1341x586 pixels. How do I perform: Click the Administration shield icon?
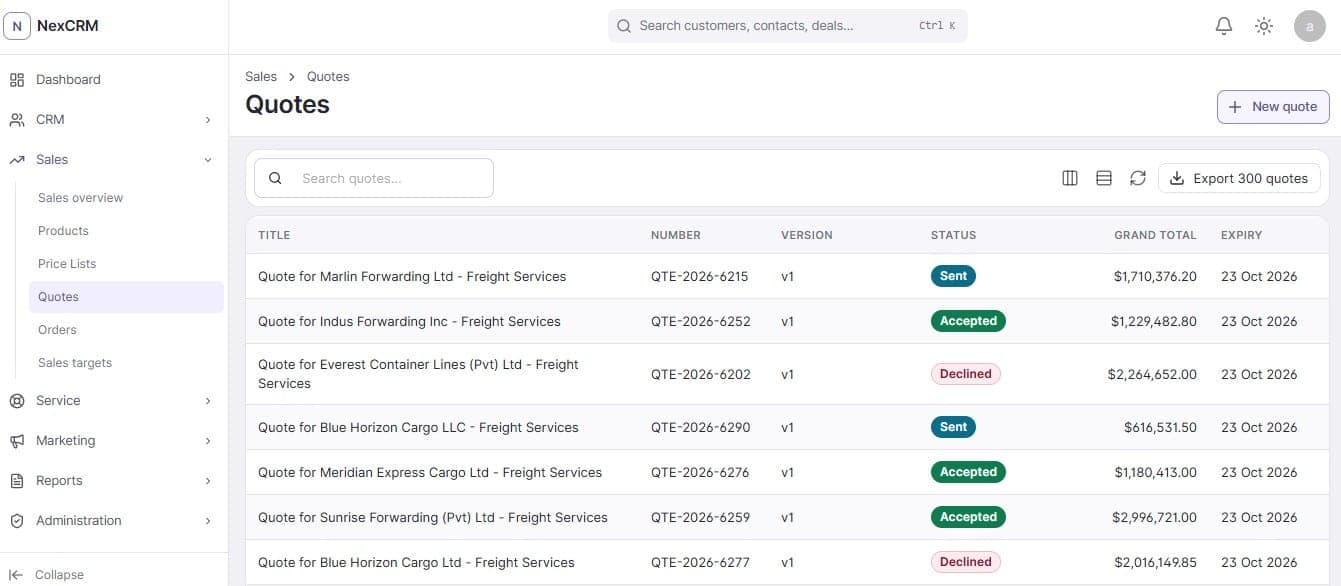(17, 521)
